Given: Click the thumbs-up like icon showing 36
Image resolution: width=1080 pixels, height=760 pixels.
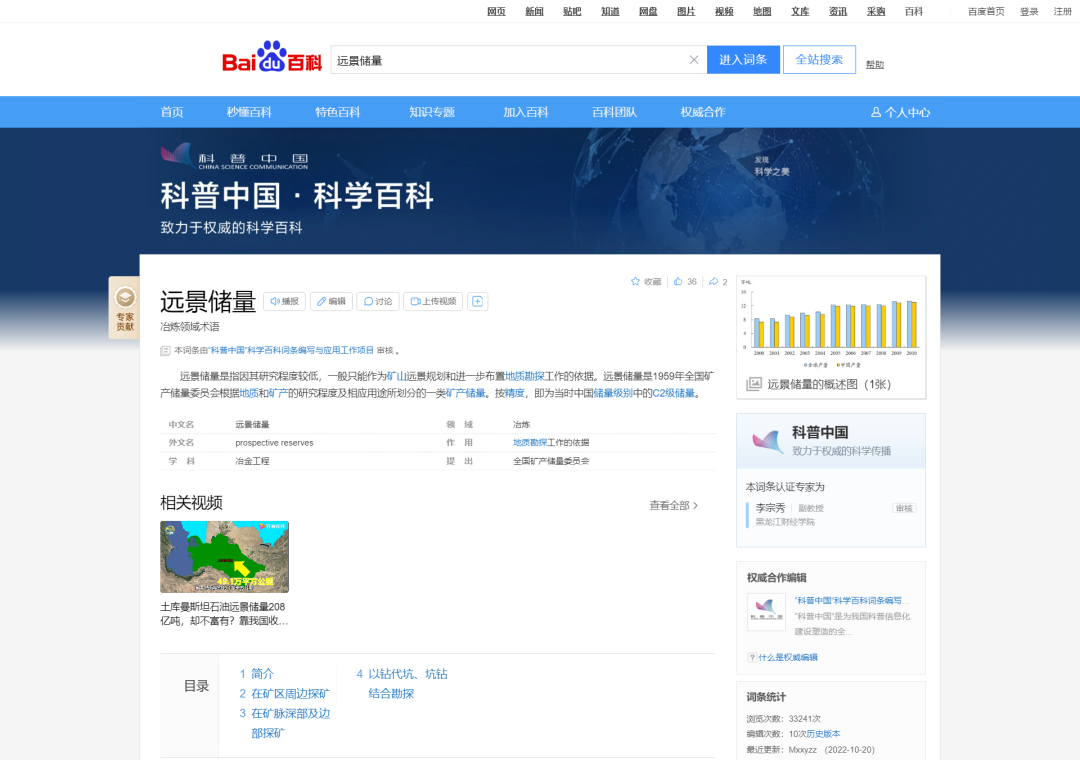Looking at the screenshot, I should tap(678, 281).
